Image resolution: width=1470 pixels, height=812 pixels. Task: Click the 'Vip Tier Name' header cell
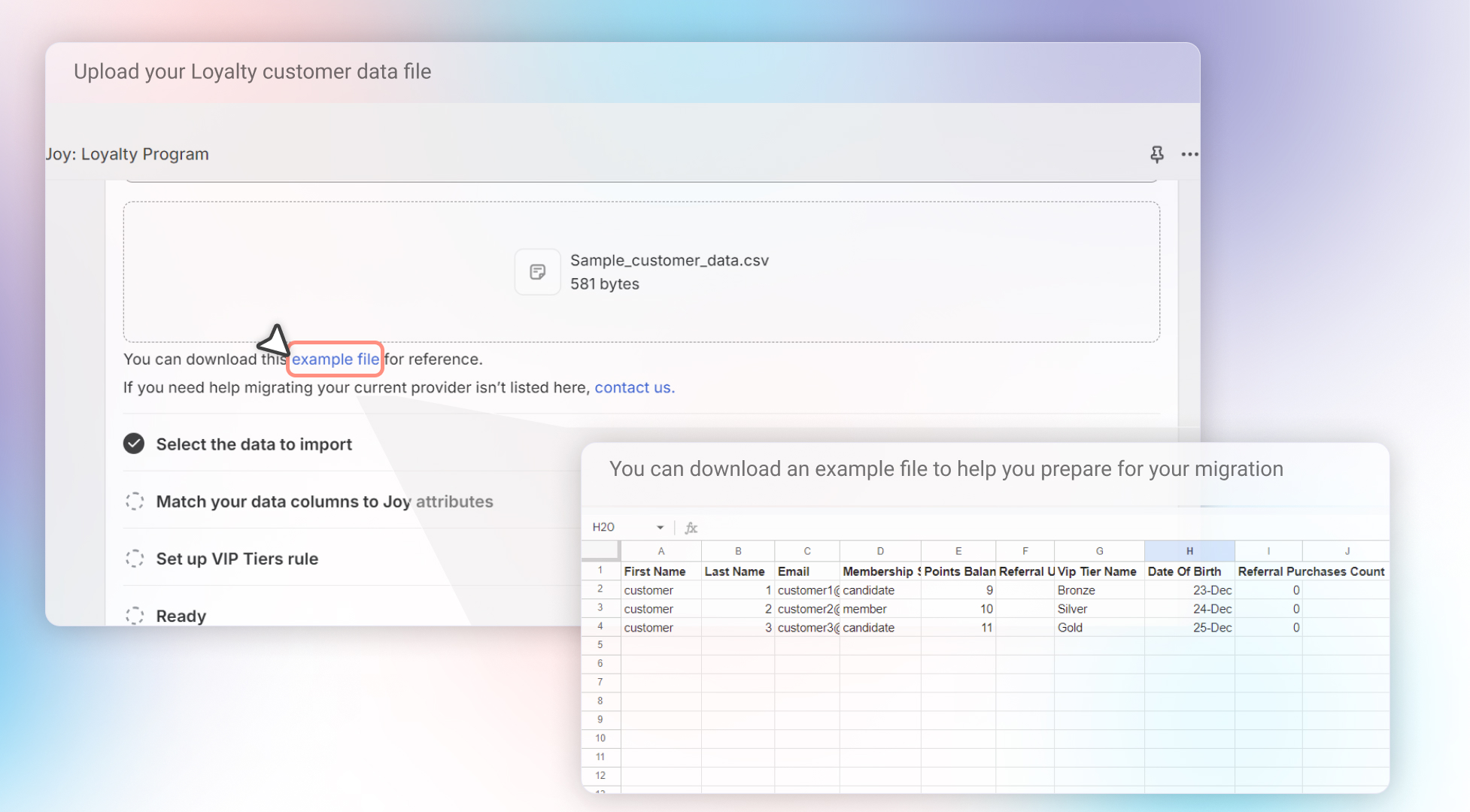(1097, 571)
